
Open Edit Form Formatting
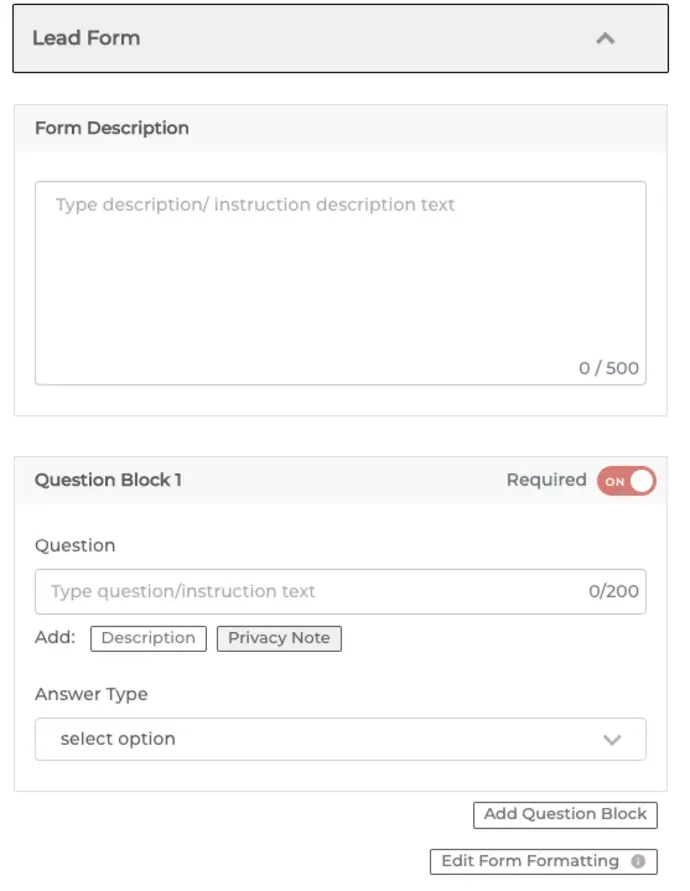point(544,861)
